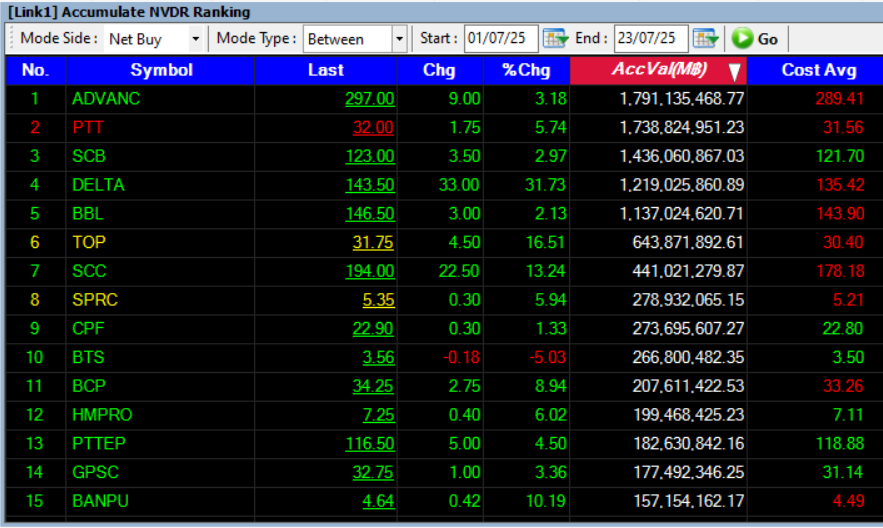The image size is (883, 528).
Task: Open DELTA last price 143.50
Action: coord(369,185)
